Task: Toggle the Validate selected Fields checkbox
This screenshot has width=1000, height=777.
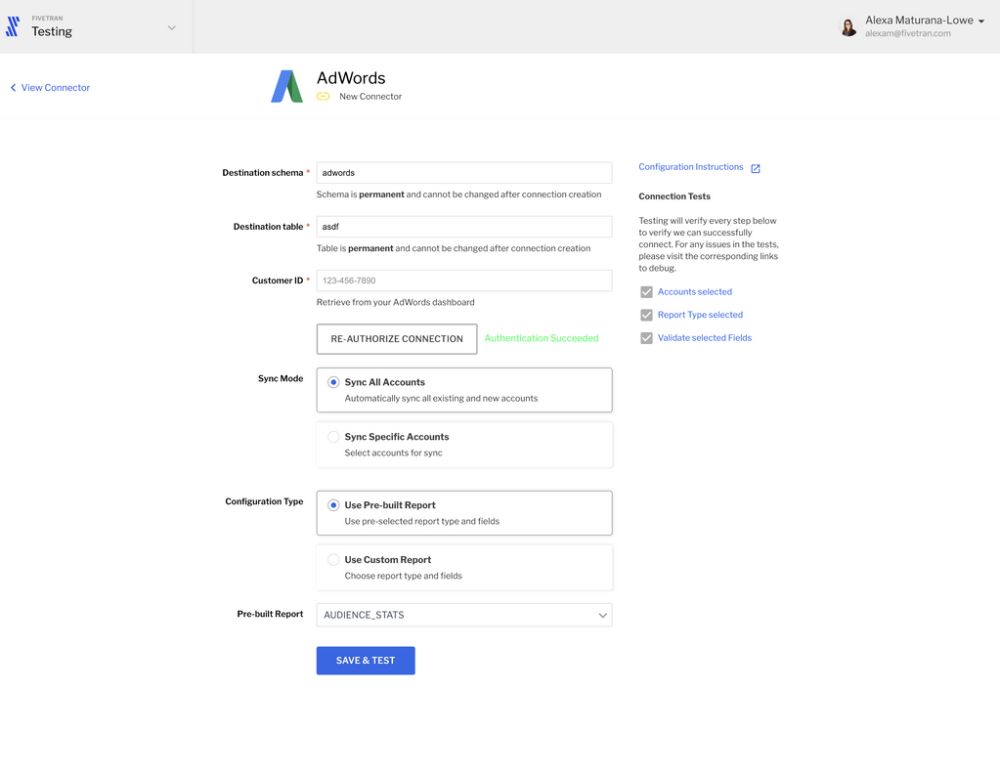Action: [x=646, y=338]
